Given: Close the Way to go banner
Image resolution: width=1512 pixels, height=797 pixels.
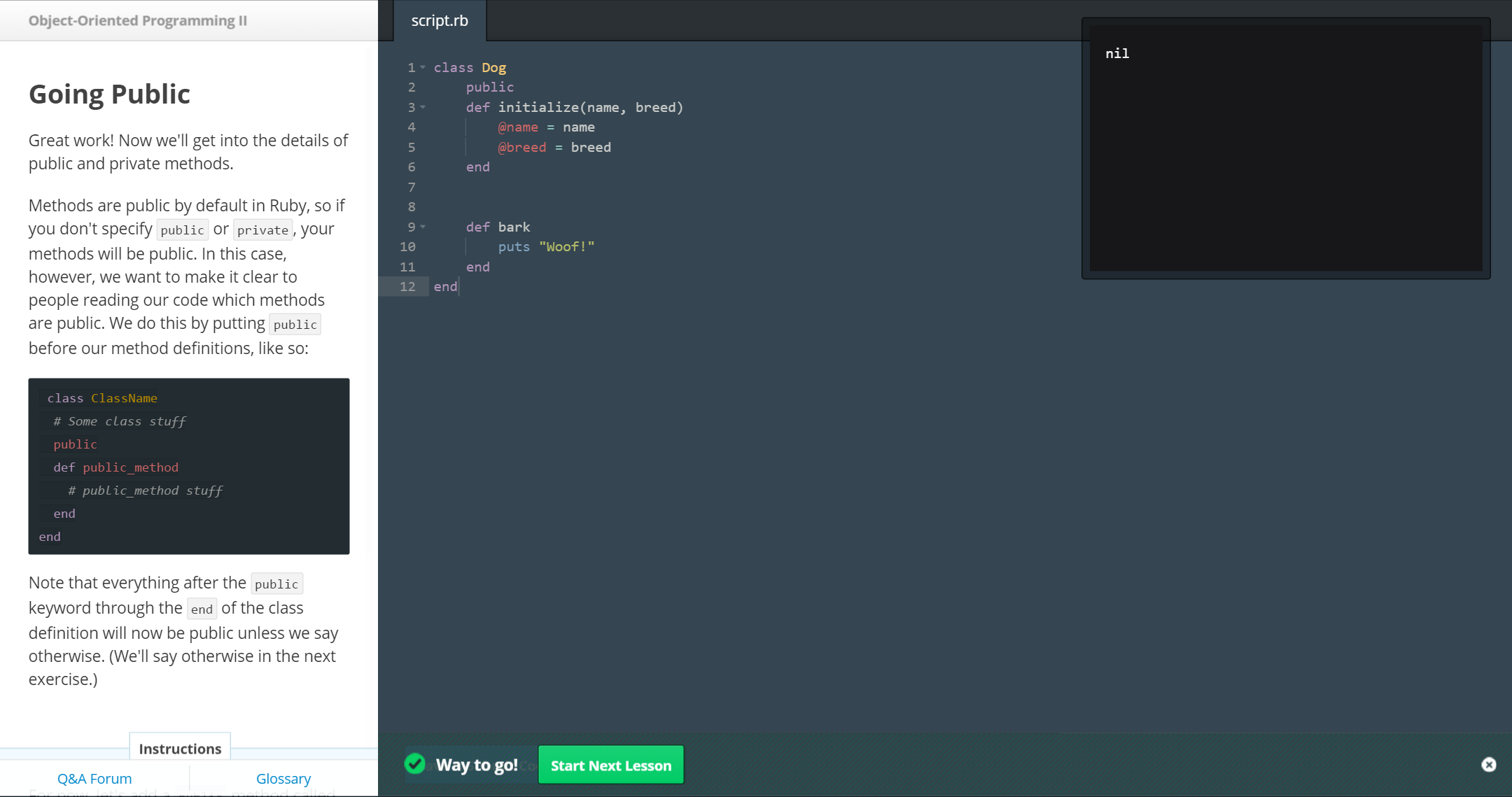Looking at the screenshot, I should pyautogui.click(x=1488, y=765).
